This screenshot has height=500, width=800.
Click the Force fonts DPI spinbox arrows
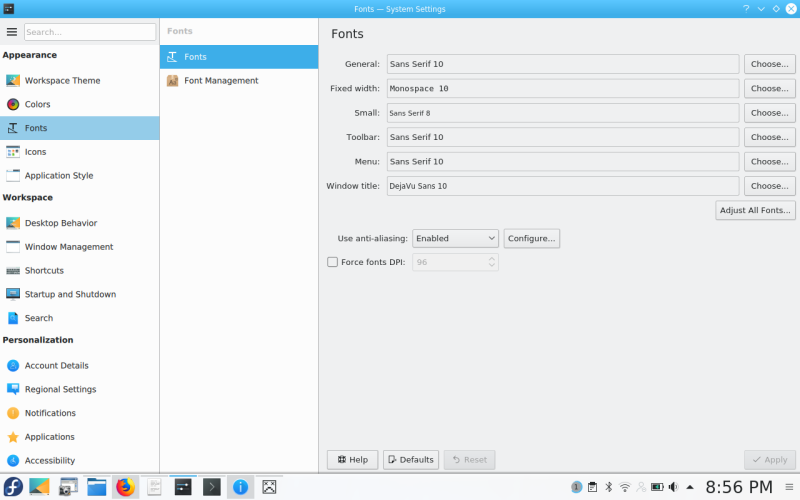(x=491, y=262)
